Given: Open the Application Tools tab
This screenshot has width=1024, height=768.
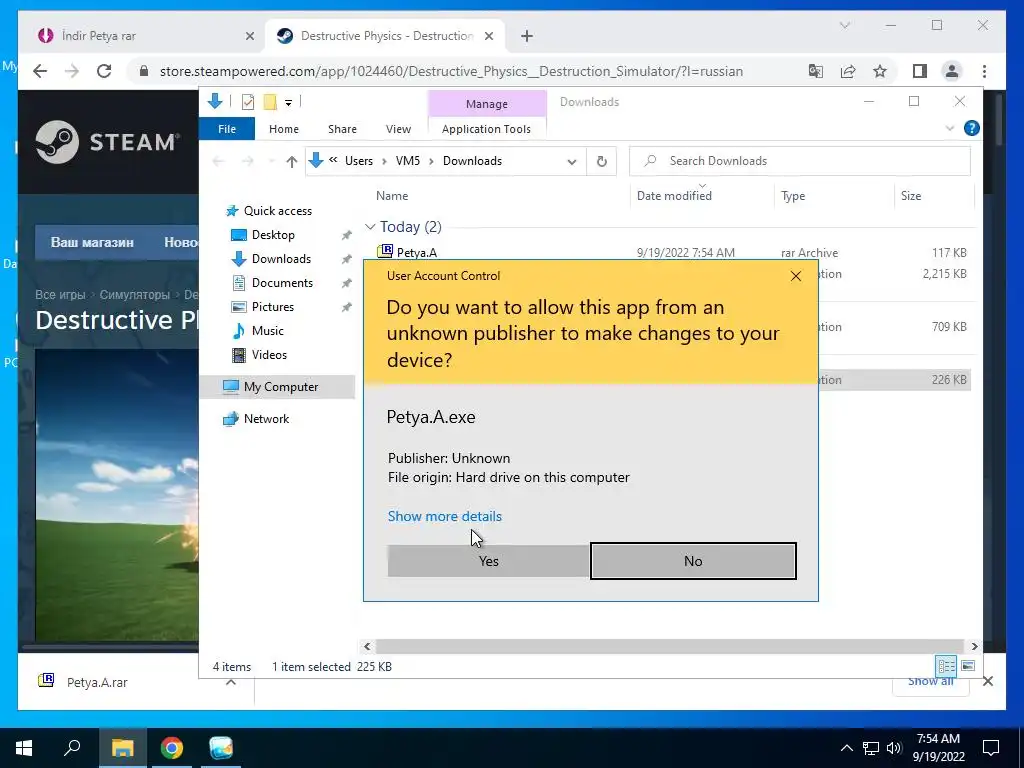Looking at the screenshot, I should tap(486, 129).
